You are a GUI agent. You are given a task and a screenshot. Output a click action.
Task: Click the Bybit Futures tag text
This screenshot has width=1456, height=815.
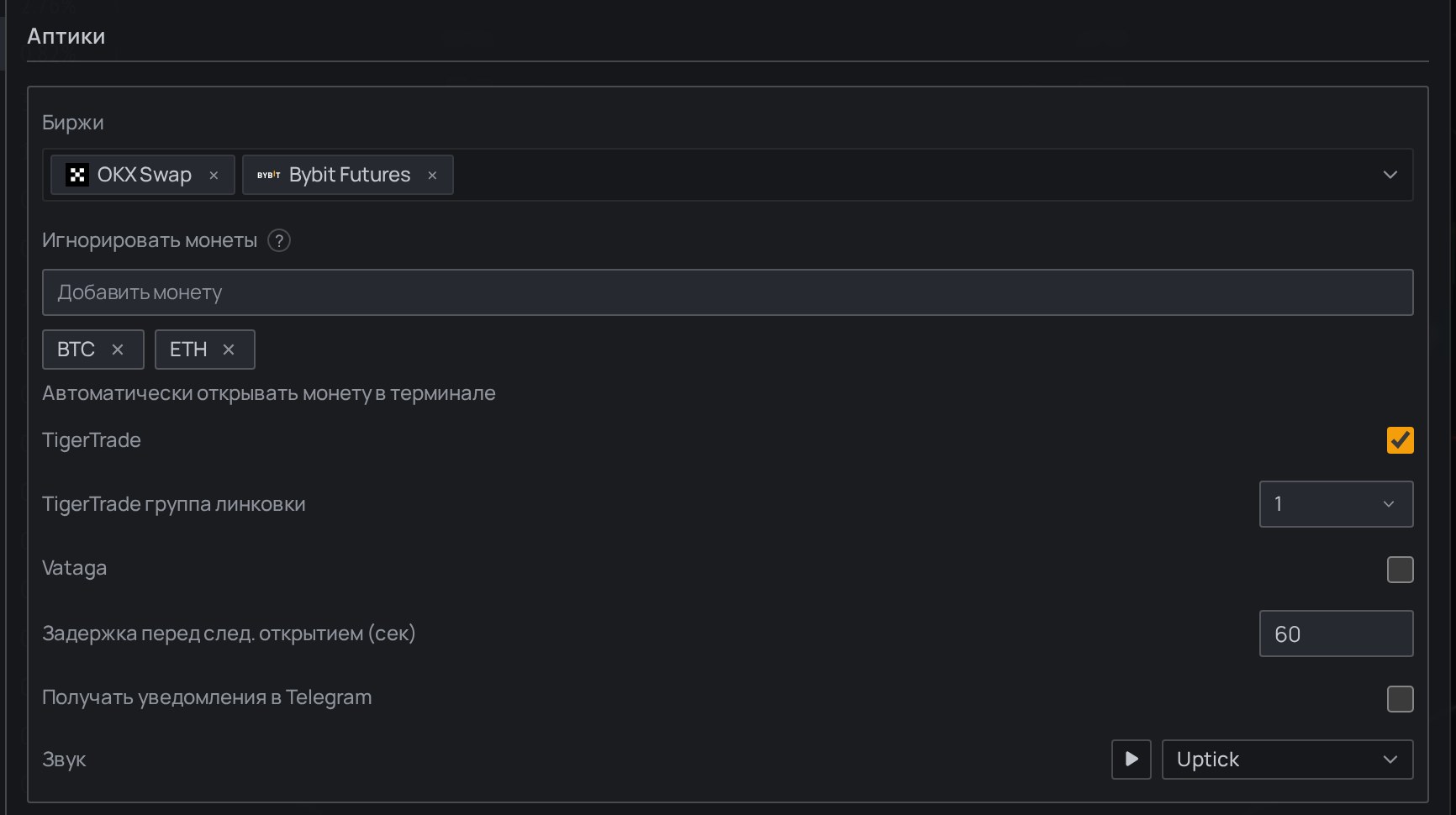click(350, 175)
